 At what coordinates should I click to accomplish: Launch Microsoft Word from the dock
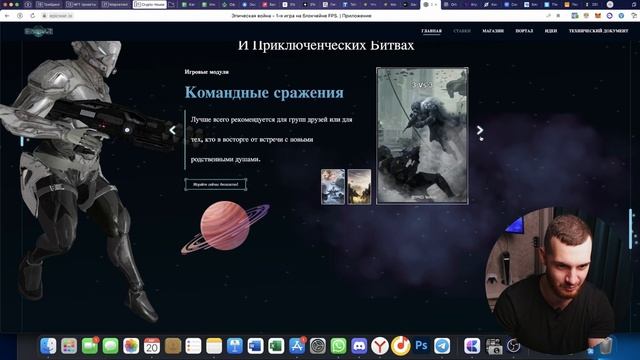(x=256, y=346)
